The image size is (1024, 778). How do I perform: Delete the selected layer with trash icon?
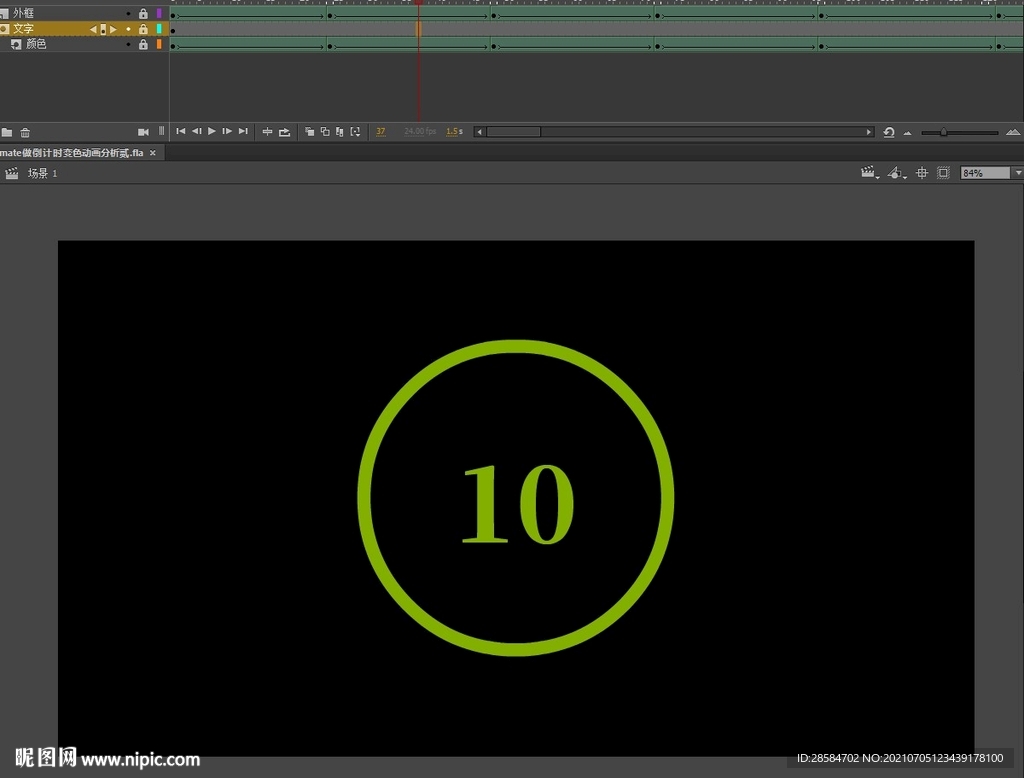25,133
